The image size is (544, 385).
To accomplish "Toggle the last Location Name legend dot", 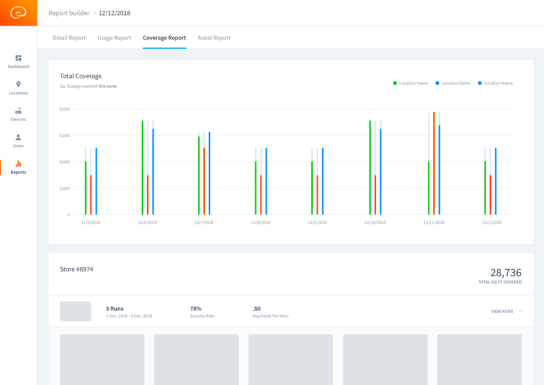I will click(x=480, y=83).
